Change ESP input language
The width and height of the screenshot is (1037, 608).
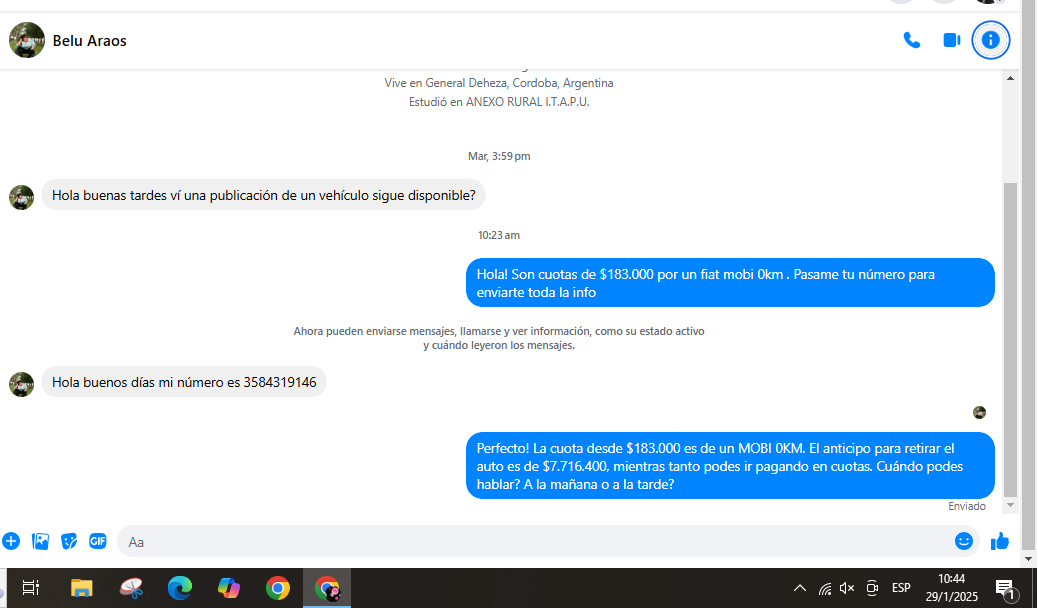(901, 587)
